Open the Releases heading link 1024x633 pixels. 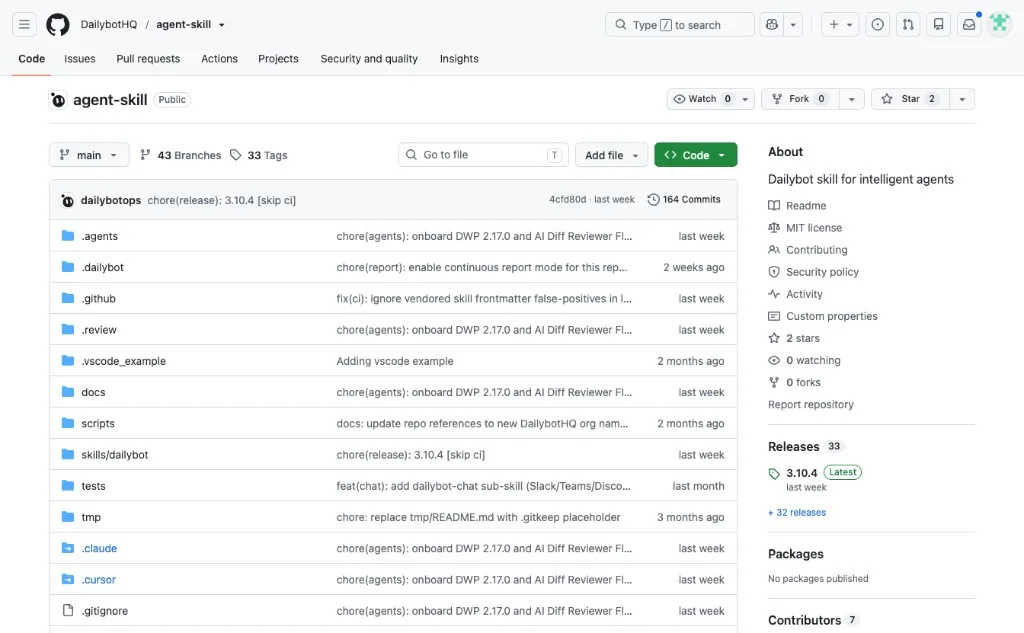[793, 447]
